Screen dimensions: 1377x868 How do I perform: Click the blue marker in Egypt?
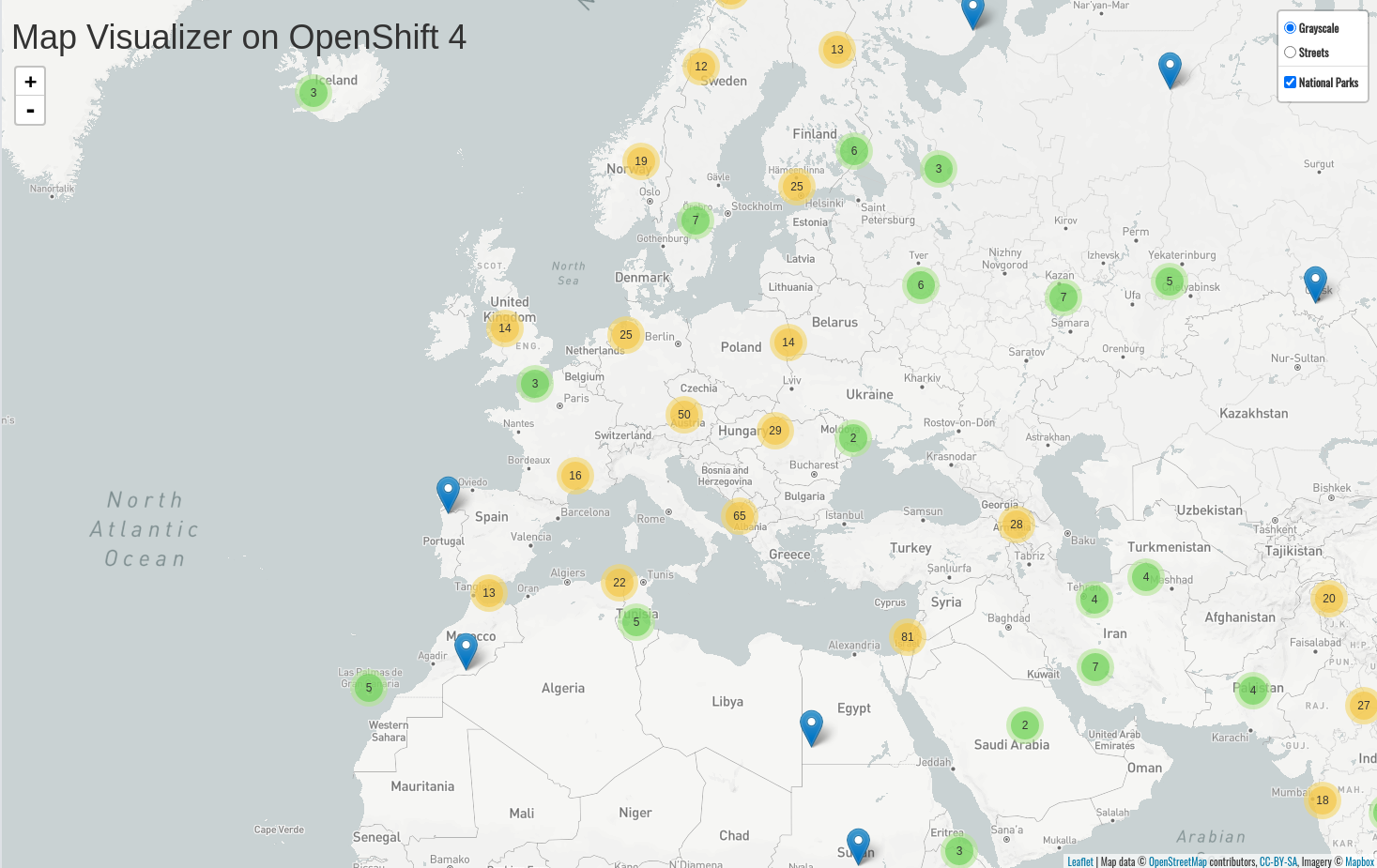pyautogui.click(x=811, y=726)
